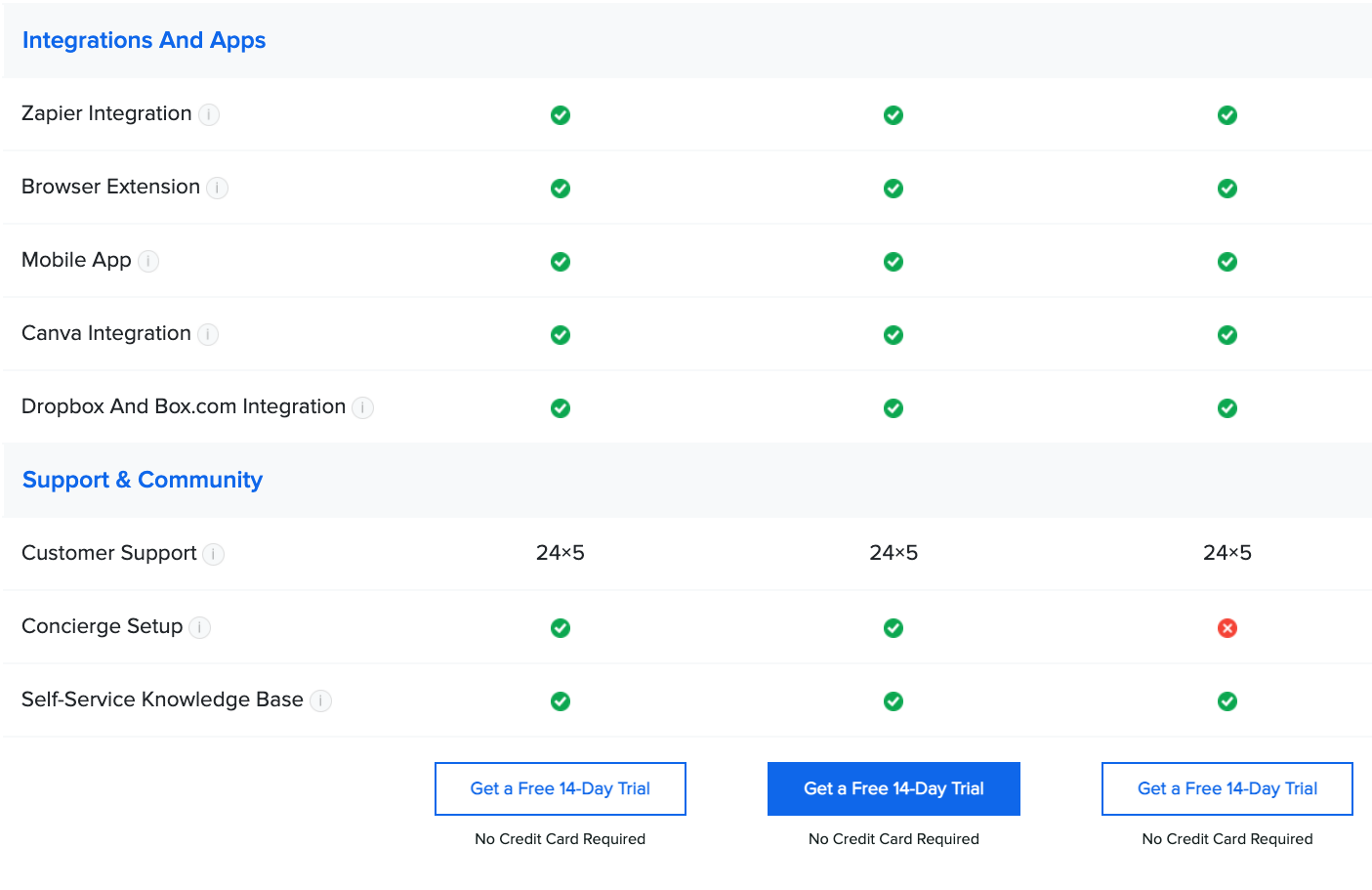Click the info icon next to Browser Extension
This screenshot has height=890, width=1372.
pos(218,189)
